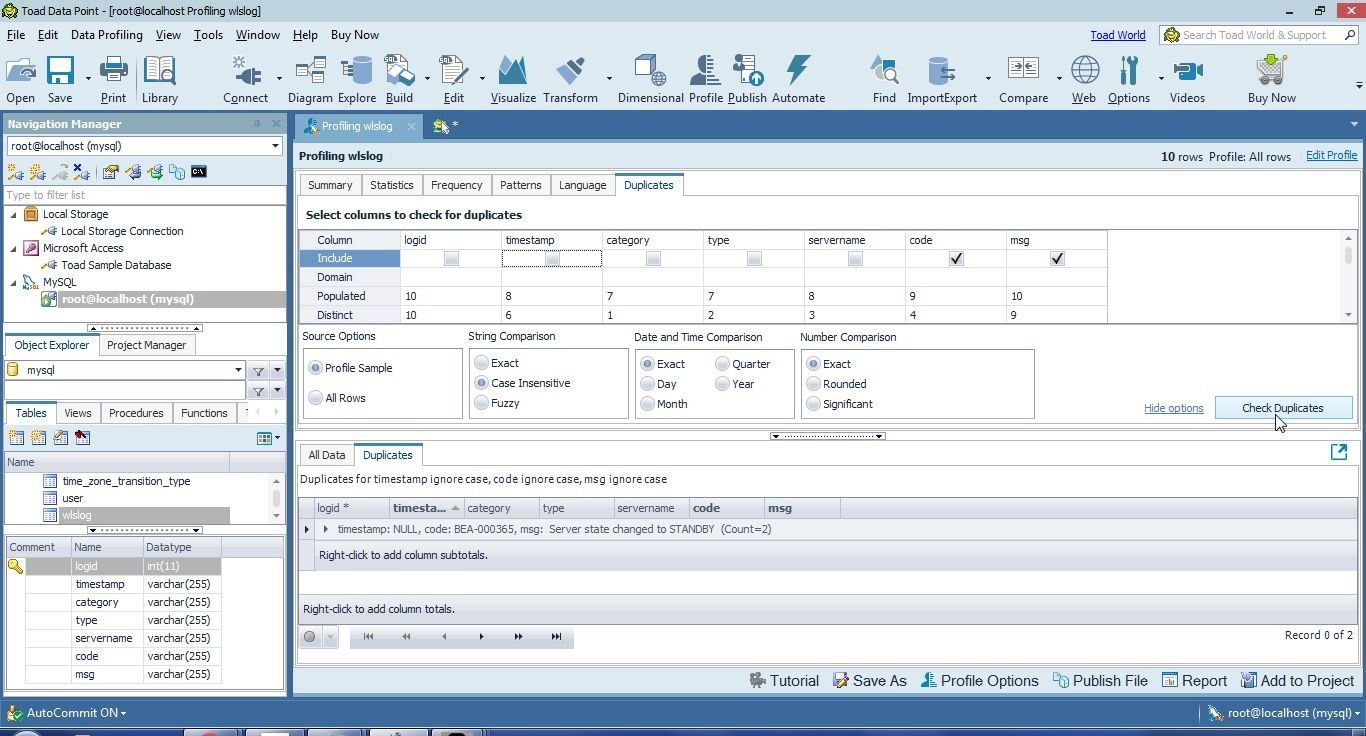The width and height of the screenshot is (1366, 736).
Task: Click the Profile Options button
Action: pos(979,681)
